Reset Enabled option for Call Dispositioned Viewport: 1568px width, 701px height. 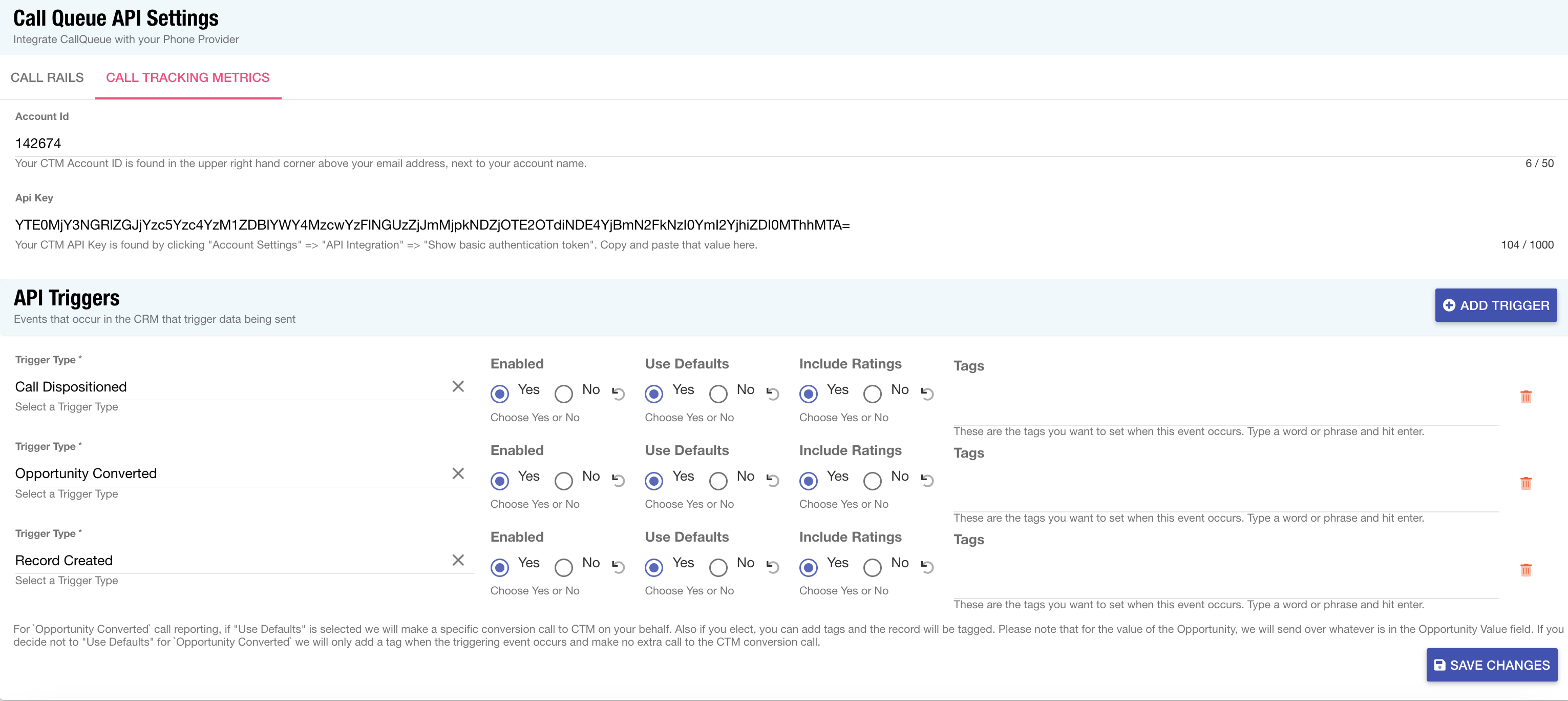pos(619,394)
